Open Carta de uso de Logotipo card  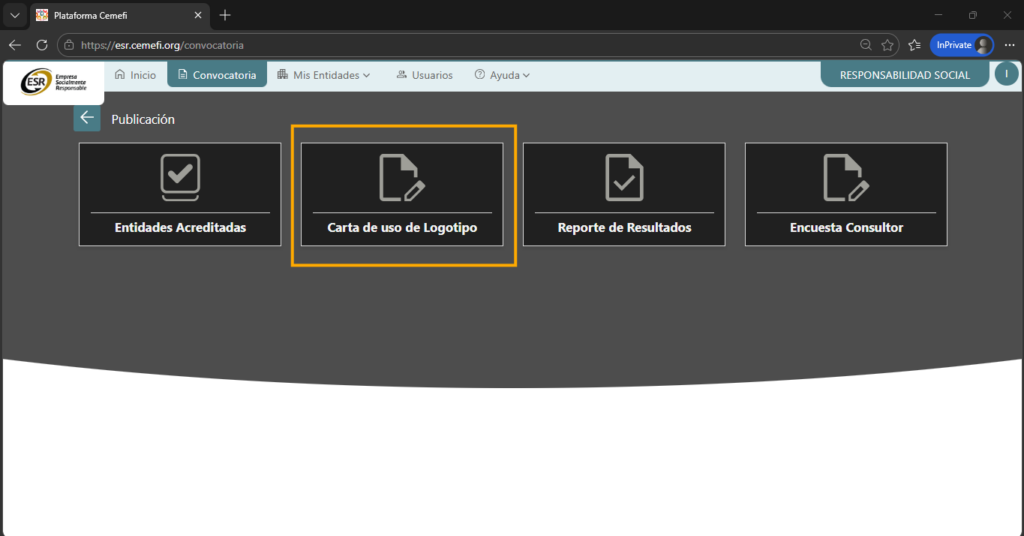402,194
